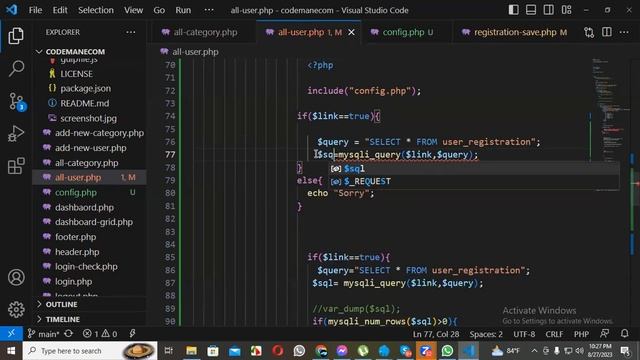Open editor more actions ellipsis
640x360 pixels.
624,32
